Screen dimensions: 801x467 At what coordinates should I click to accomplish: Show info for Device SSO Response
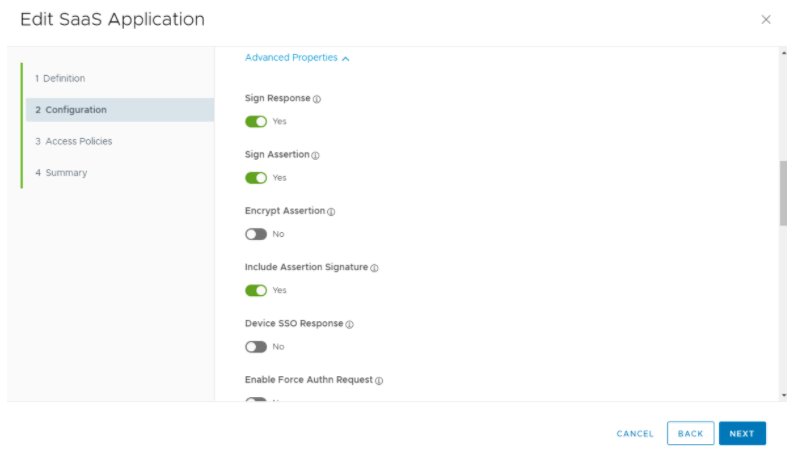pyautogui.click(x=349, y=324)
